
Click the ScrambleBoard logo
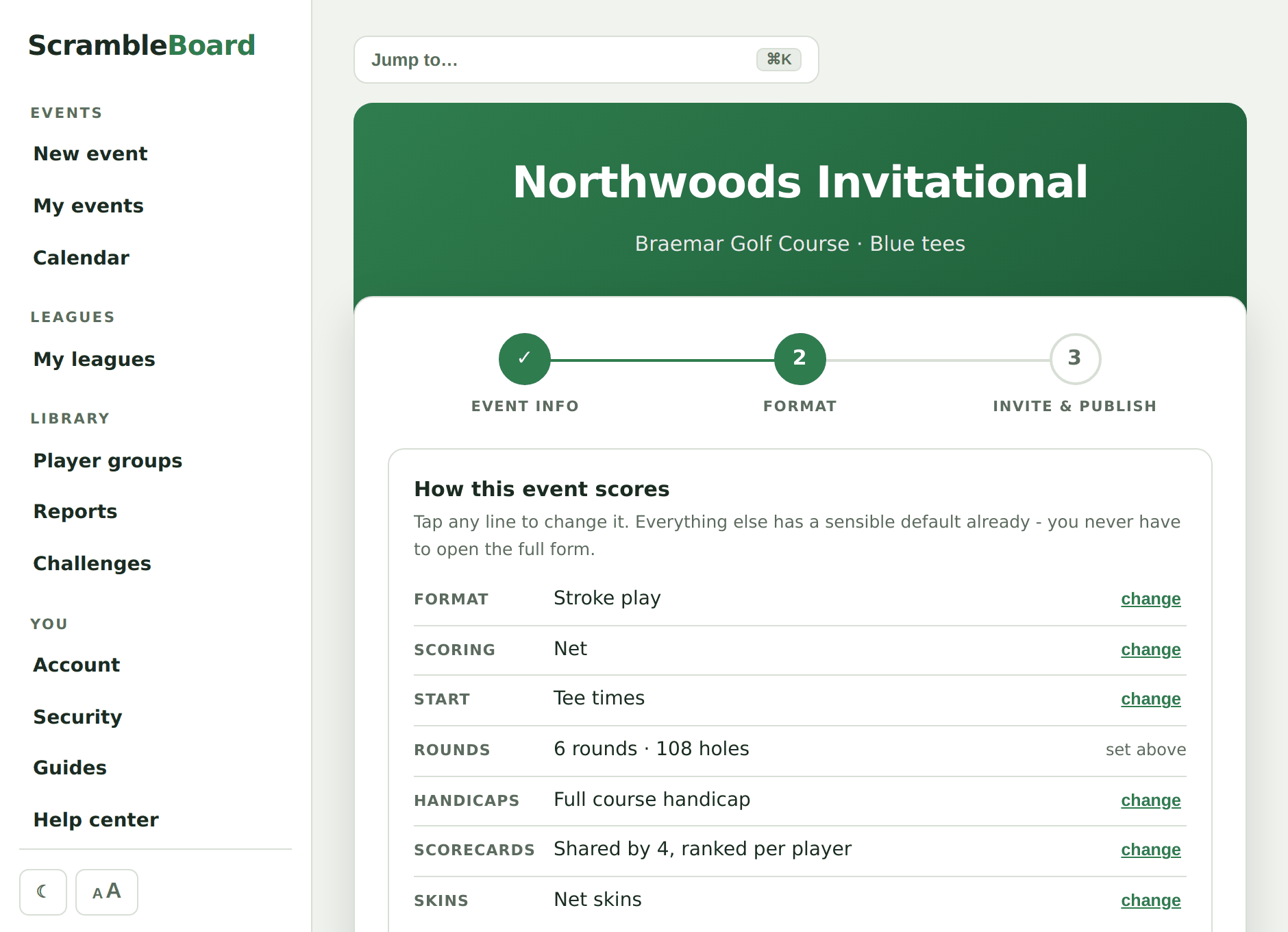point(142,45)
